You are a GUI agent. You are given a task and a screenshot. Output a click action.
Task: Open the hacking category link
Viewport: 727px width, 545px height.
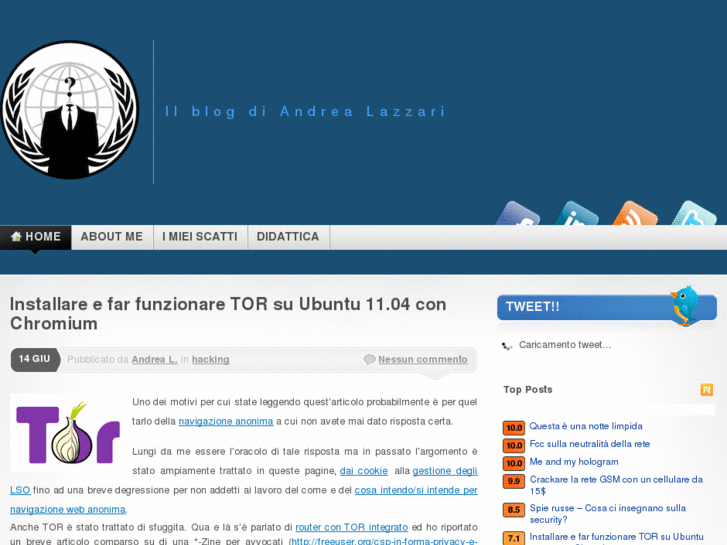[210, 359]
